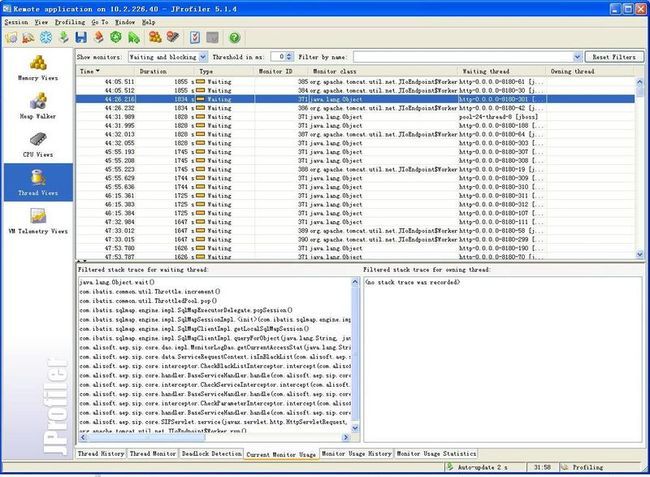Image resolution: width=650 pixels, height=477 pixels.
Task: Click the stack trace horizontal scrollbar thumb
Action: tap(146, 437)
